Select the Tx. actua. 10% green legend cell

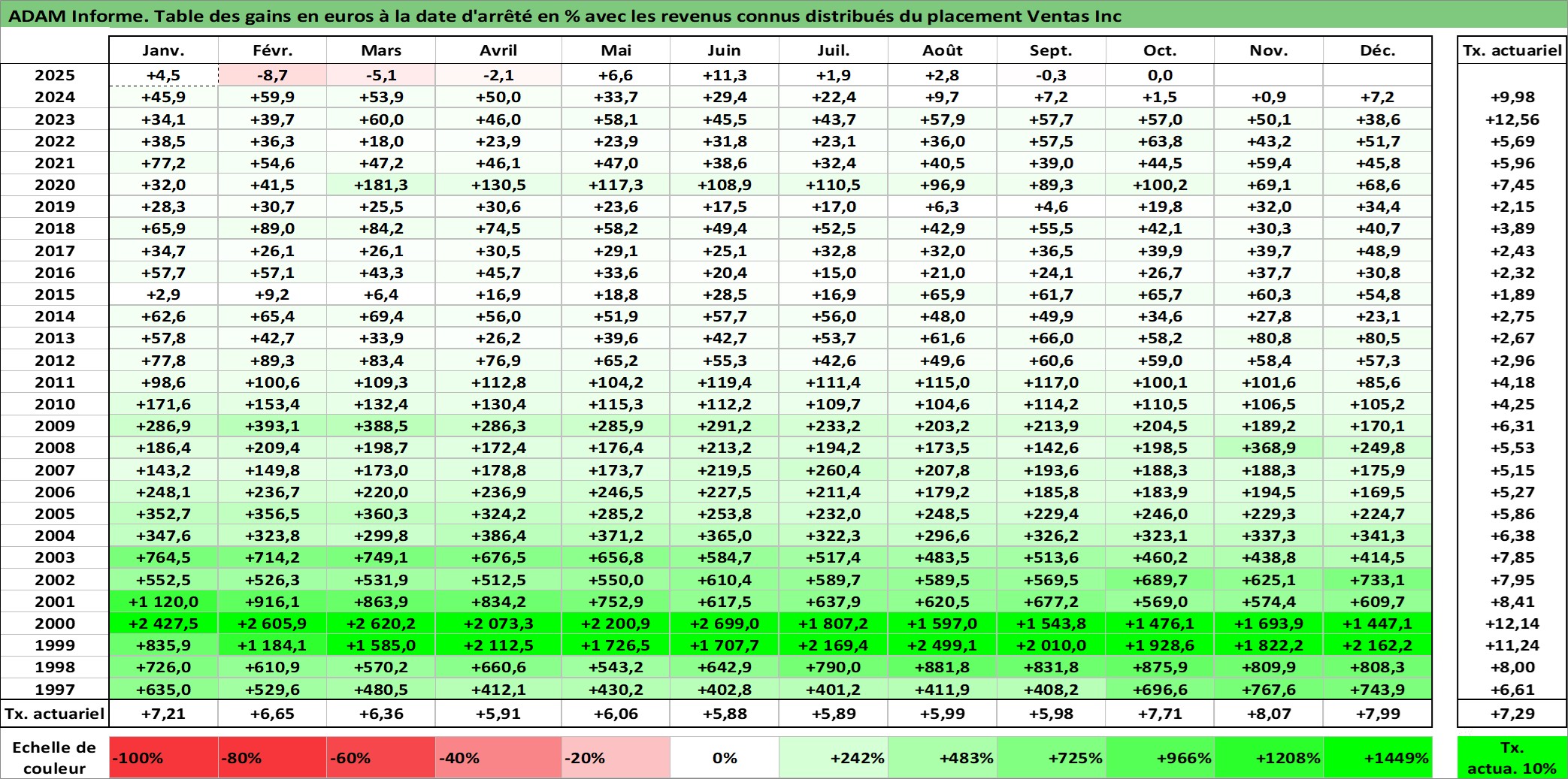point(1512,757)
